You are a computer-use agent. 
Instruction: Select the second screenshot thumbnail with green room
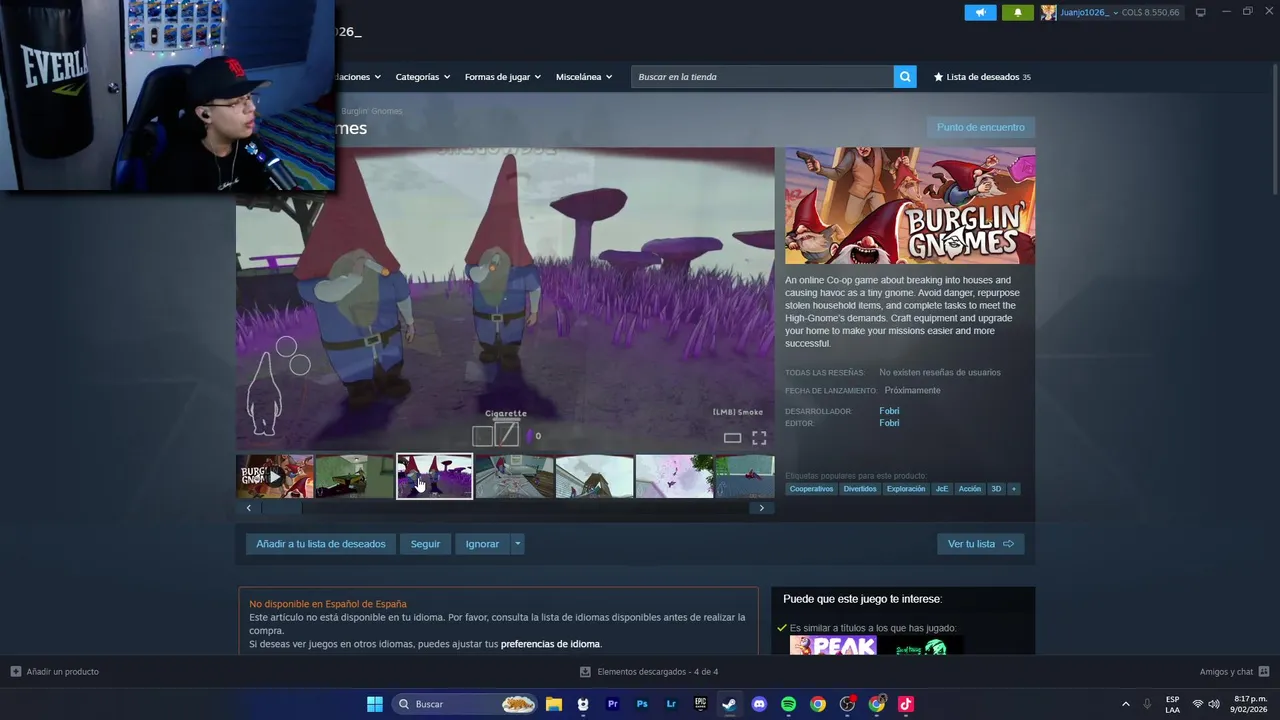354,477
